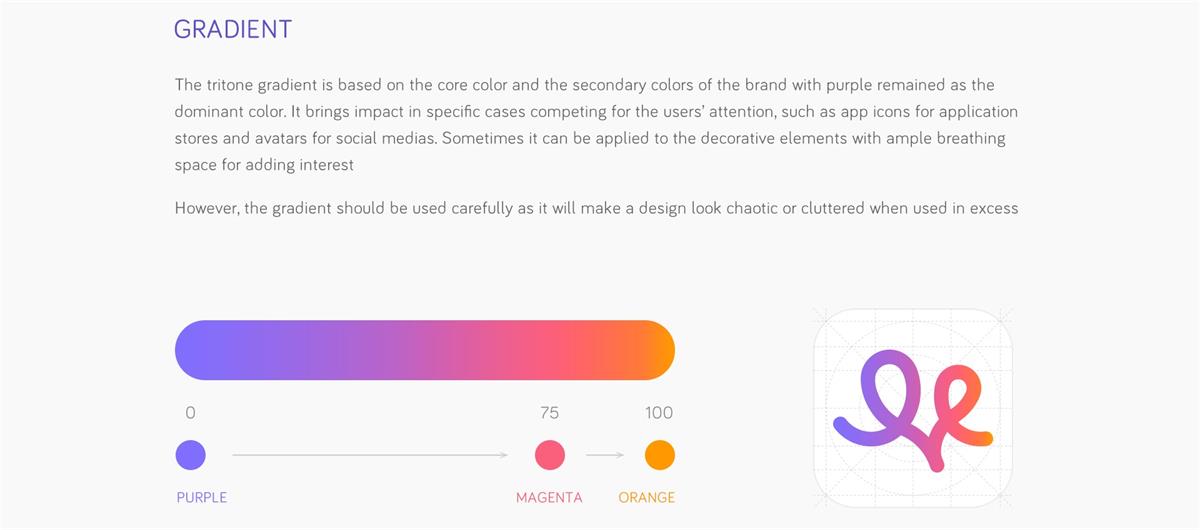
Task: Click the GRADIENT section heading
Action: click(232, 29)
